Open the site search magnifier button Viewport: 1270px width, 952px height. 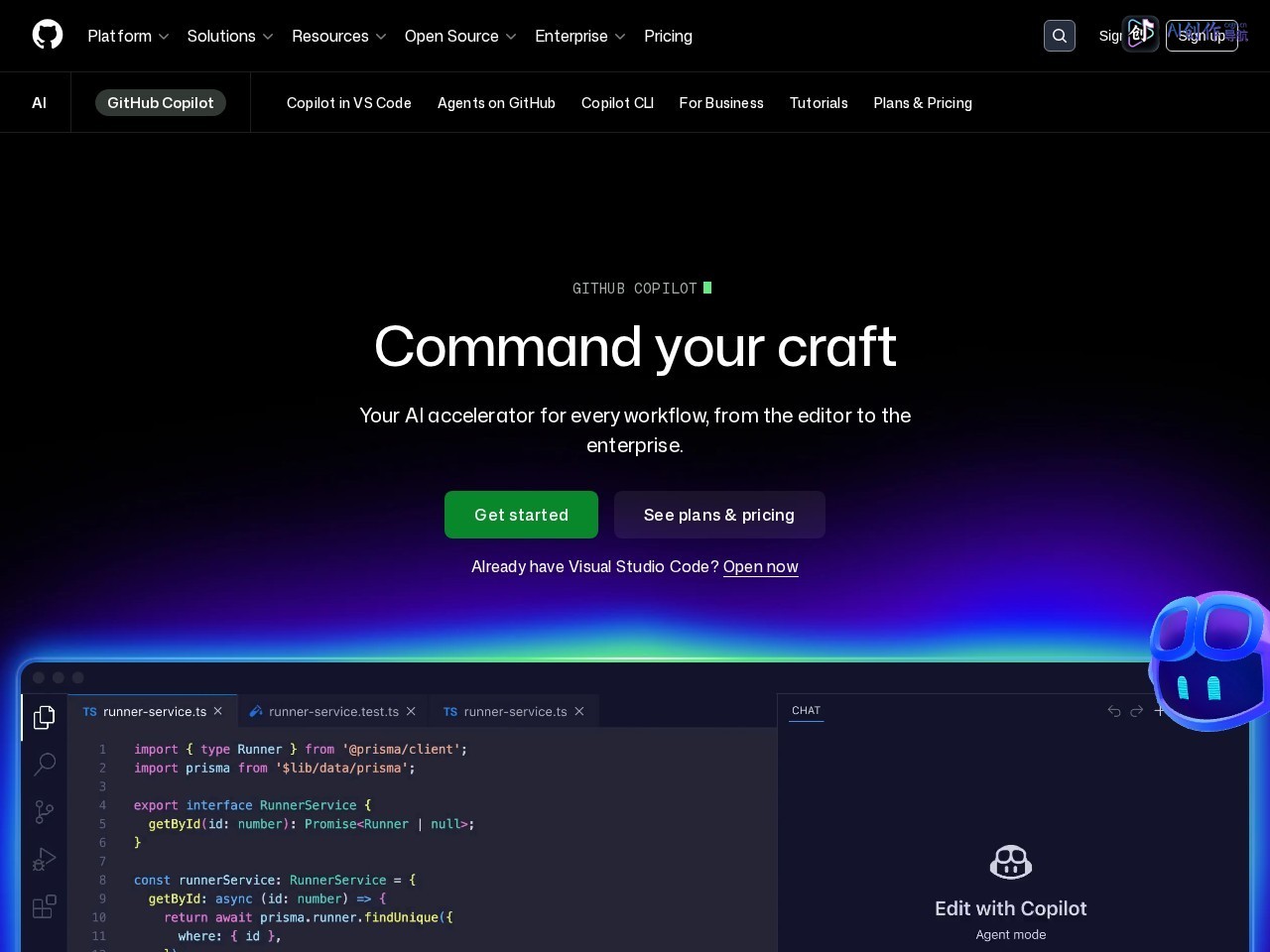coord(1060,36)
